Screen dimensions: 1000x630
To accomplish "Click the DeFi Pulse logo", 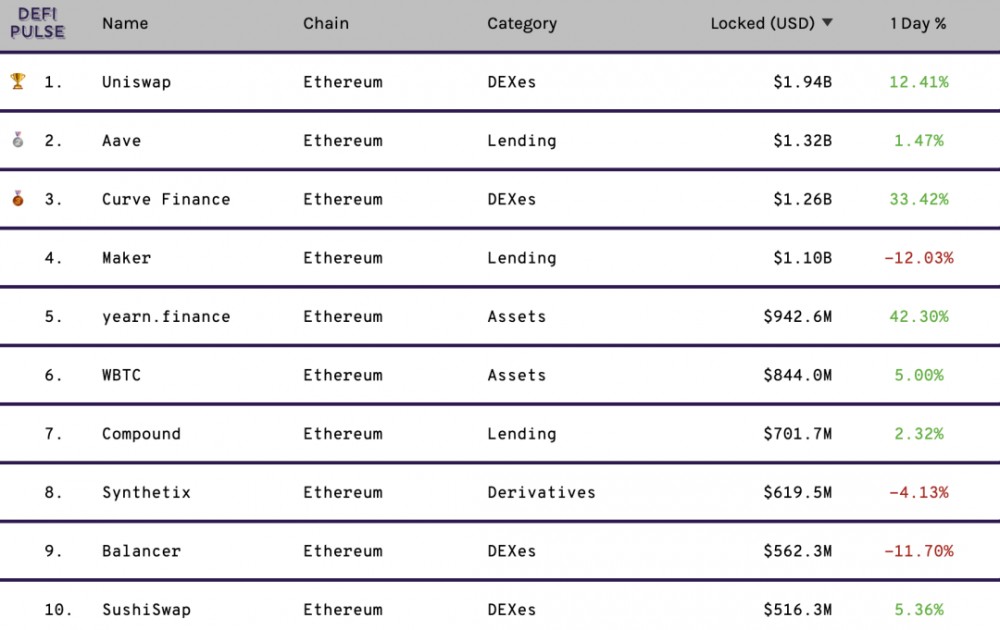I will (38, 24).
